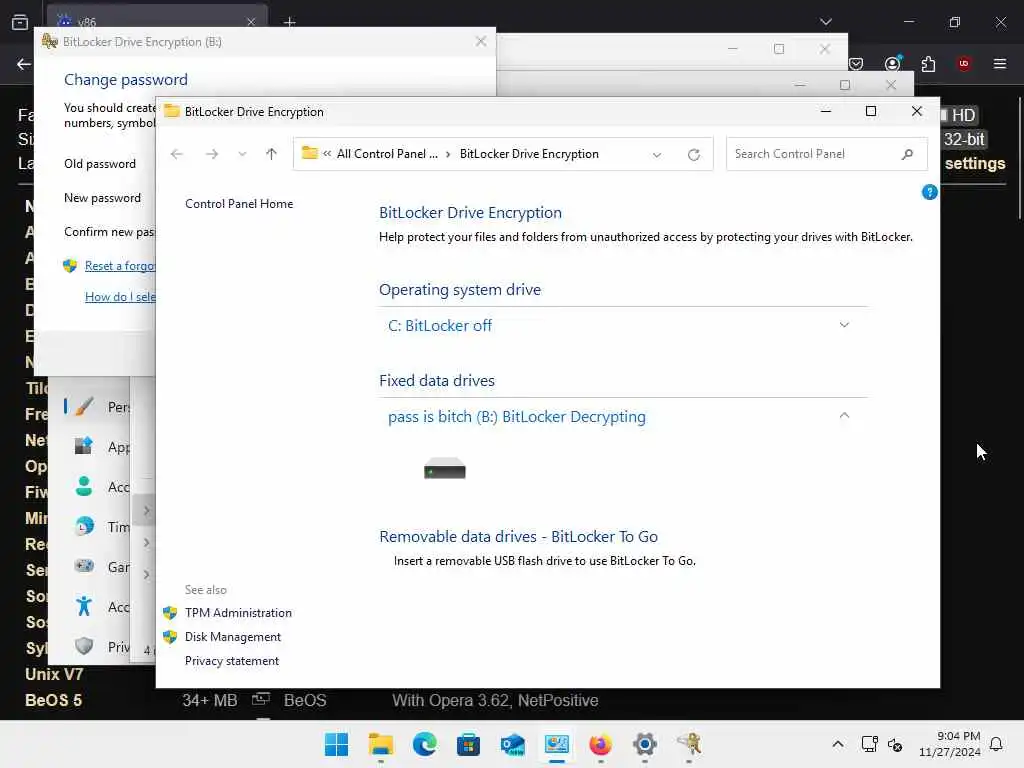Open the notifications bell
This screenshot has height=768, width=1024.
pyautogui.click(x=996, y=744)
